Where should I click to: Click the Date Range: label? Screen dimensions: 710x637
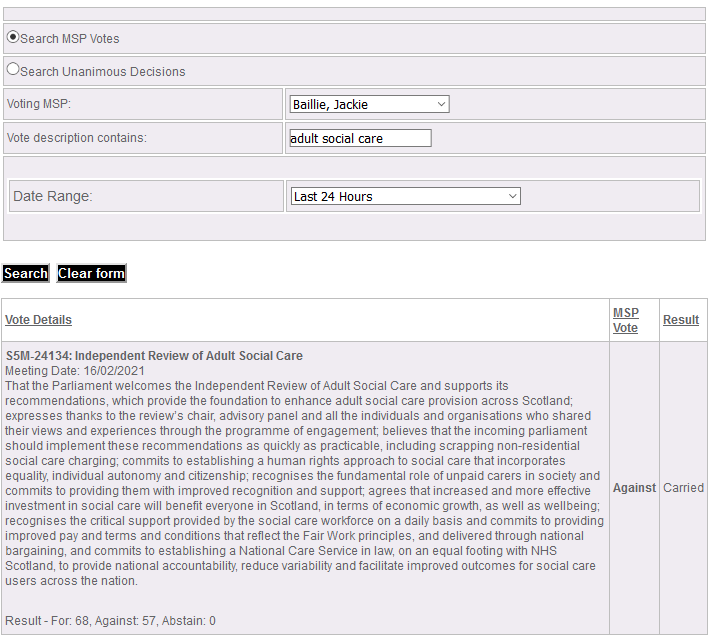pyautogui.click(x=53, y=196)
